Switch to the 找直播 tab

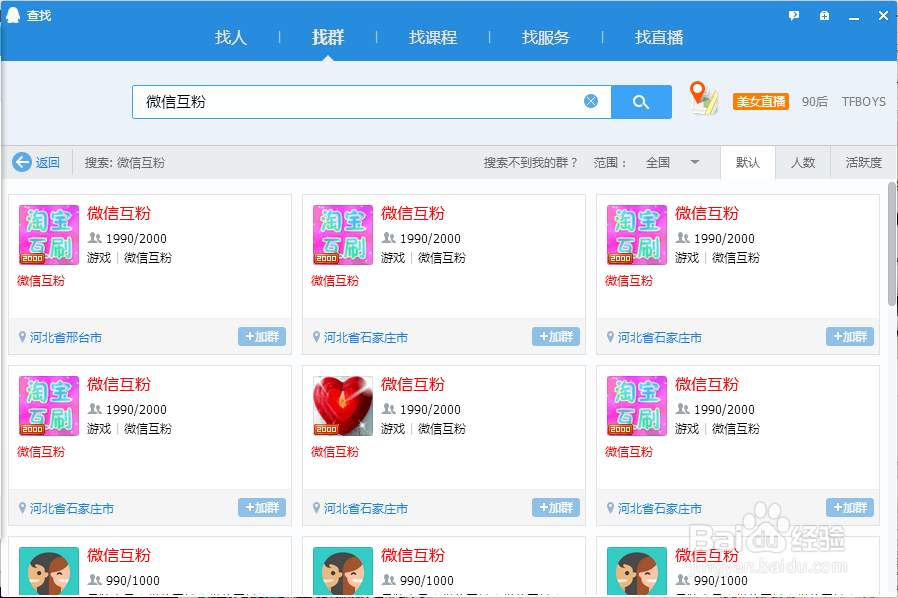[x=659, y=37]
